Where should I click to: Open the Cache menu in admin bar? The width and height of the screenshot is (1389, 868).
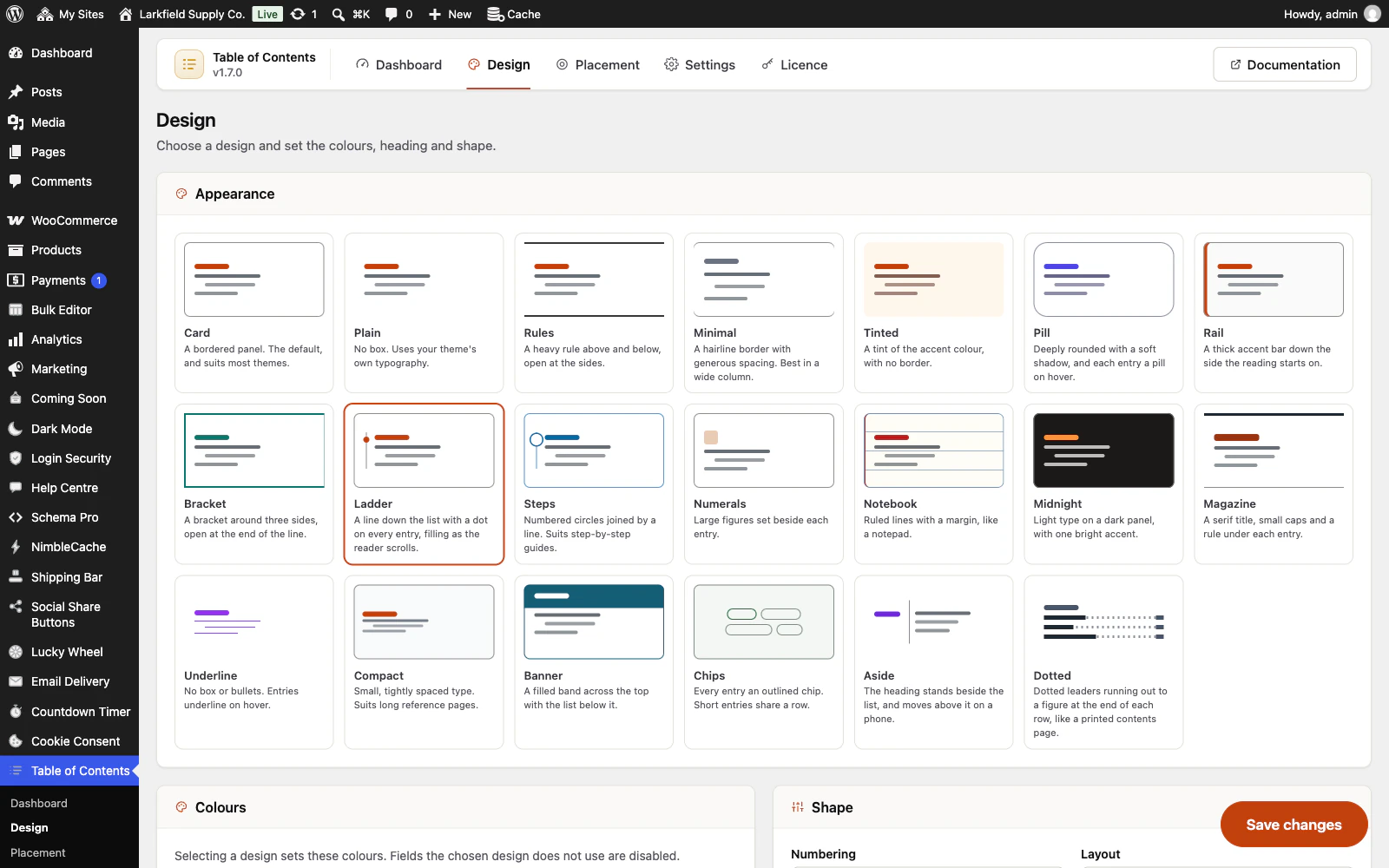pos(514,14)
